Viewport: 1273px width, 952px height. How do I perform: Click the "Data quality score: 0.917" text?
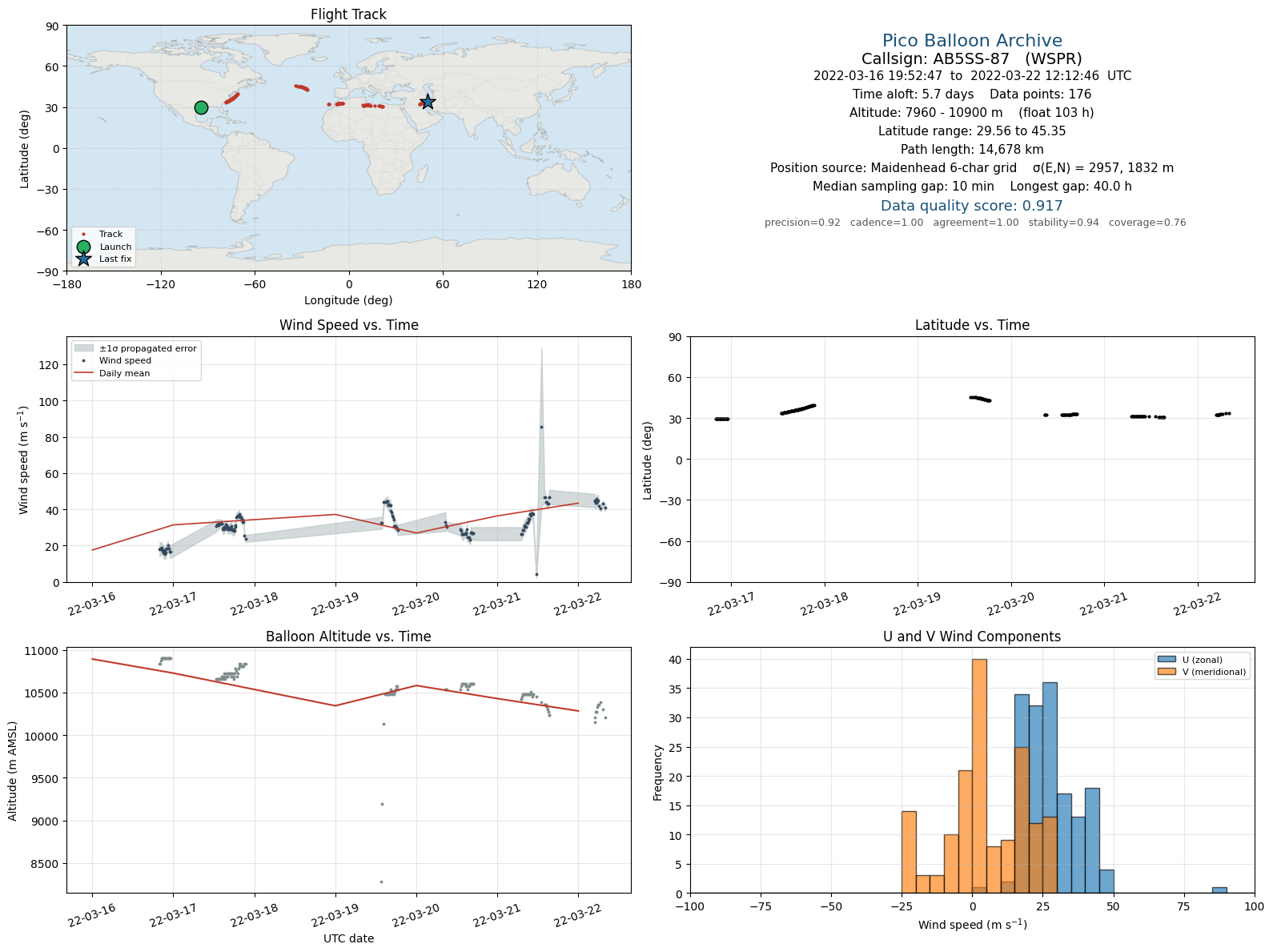(x=972, y=206)
